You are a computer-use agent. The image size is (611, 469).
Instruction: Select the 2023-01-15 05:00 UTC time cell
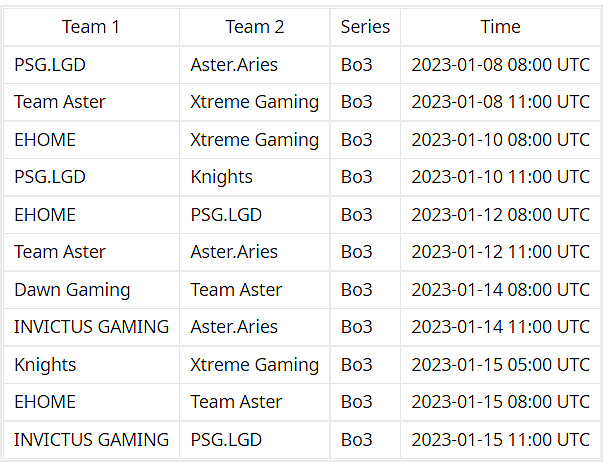500,365
